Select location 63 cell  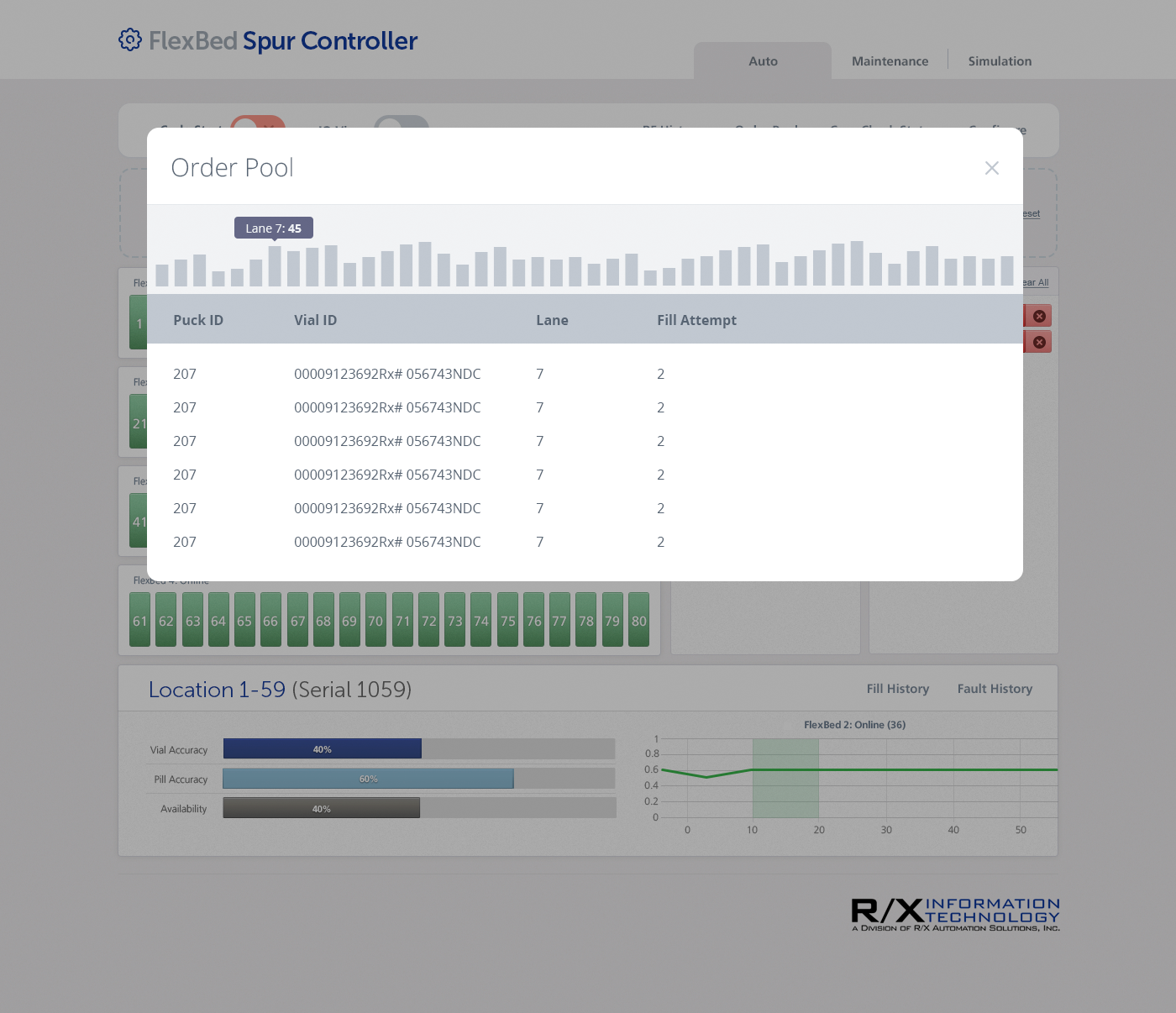(193, 620)
